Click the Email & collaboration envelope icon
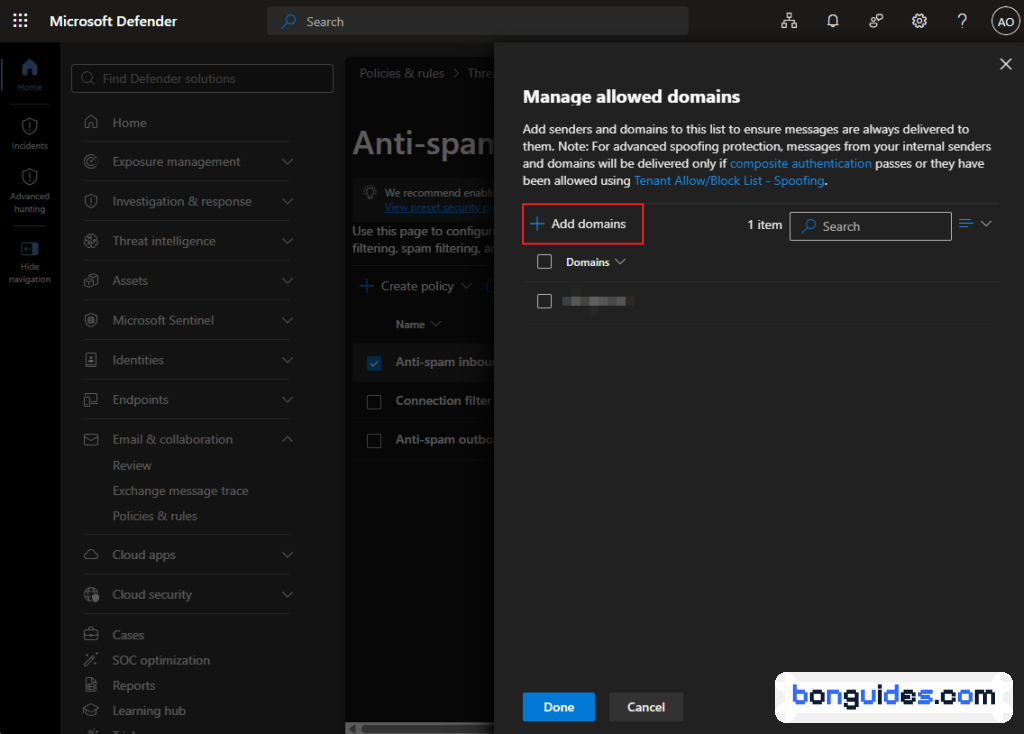Screen dimensions: 1024x734 tap(91, 439)
